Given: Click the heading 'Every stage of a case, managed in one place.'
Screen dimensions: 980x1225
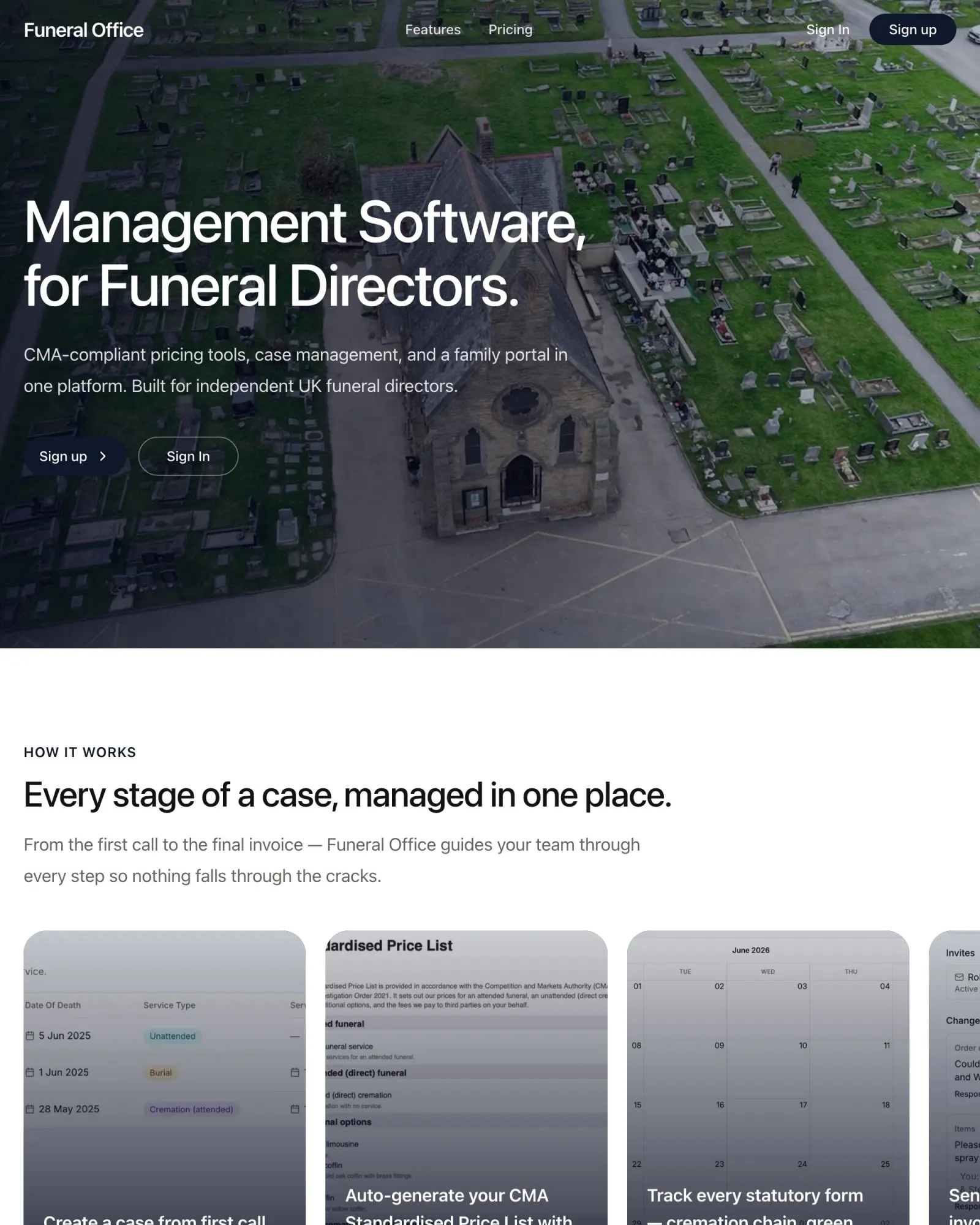Looking at the screenshot, I should tap(347, 795).
